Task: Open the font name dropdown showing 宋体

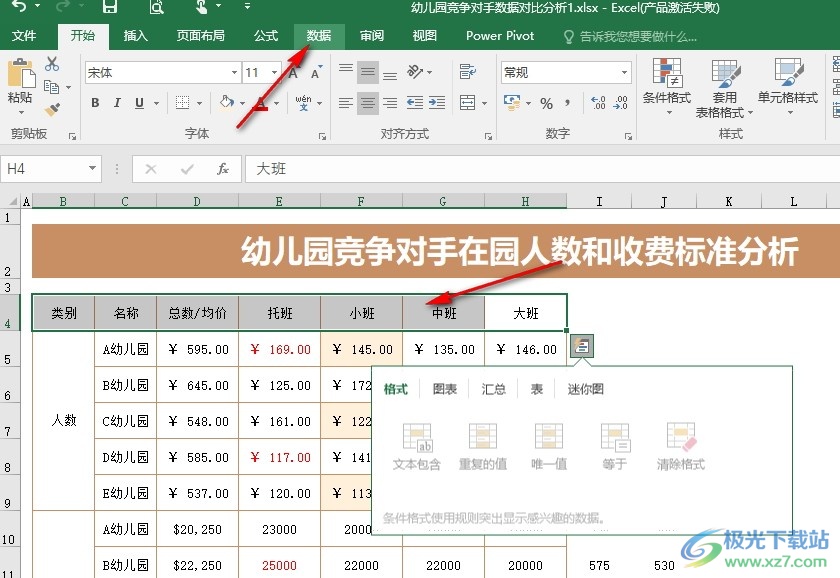Action: (x=234, y=73)
